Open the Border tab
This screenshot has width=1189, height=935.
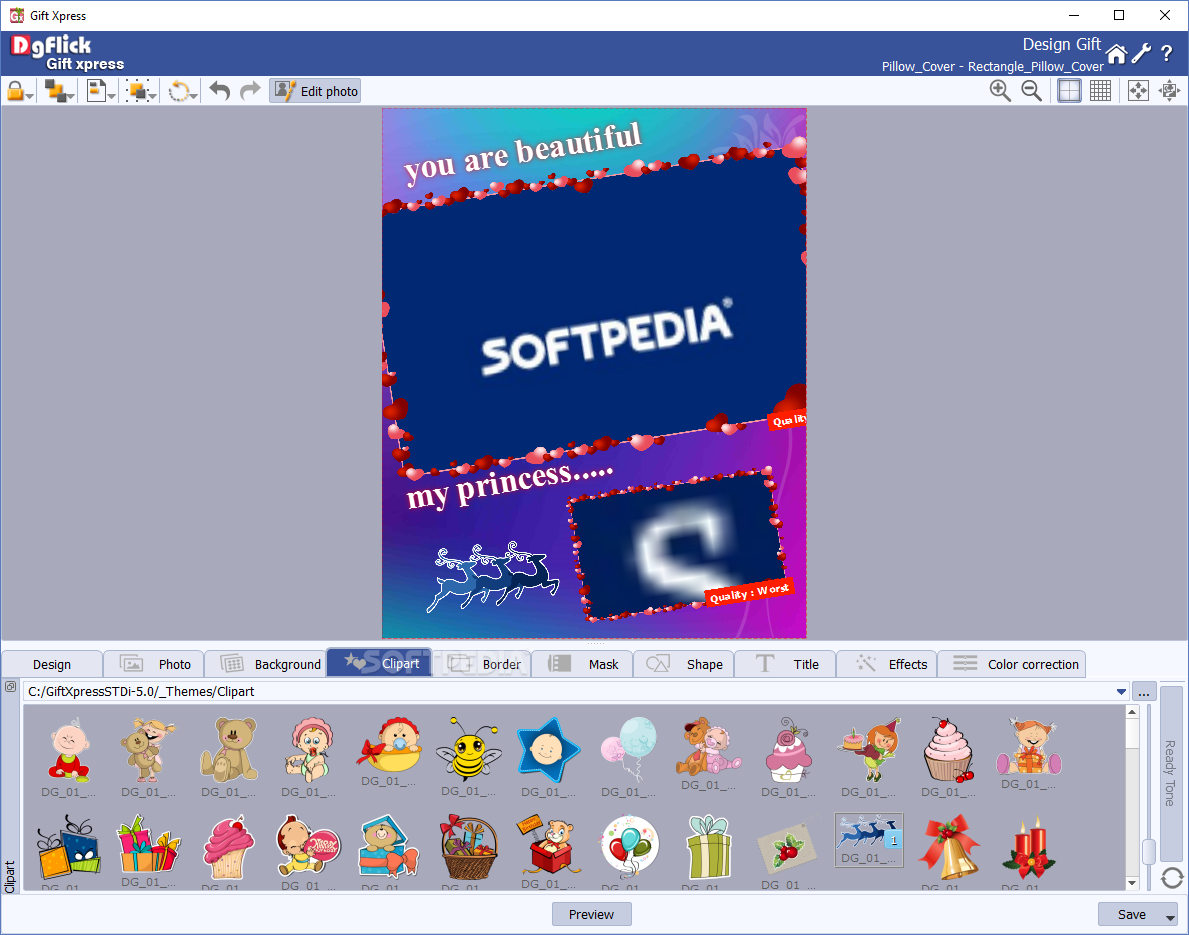point(482,664)
